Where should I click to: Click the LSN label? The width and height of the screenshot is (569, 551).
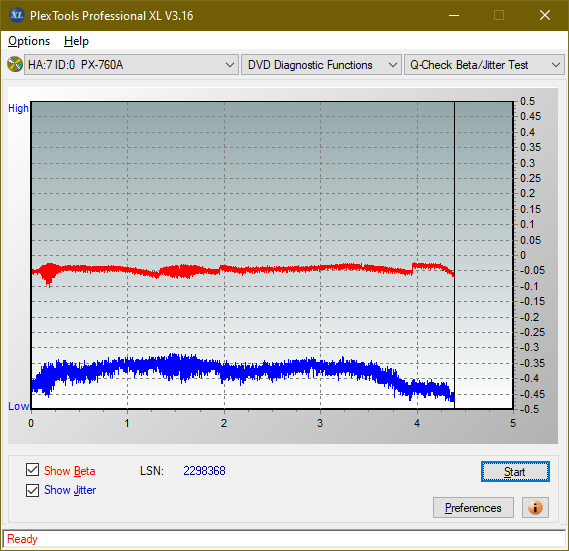pyautogui.click(x=152, y=471)
